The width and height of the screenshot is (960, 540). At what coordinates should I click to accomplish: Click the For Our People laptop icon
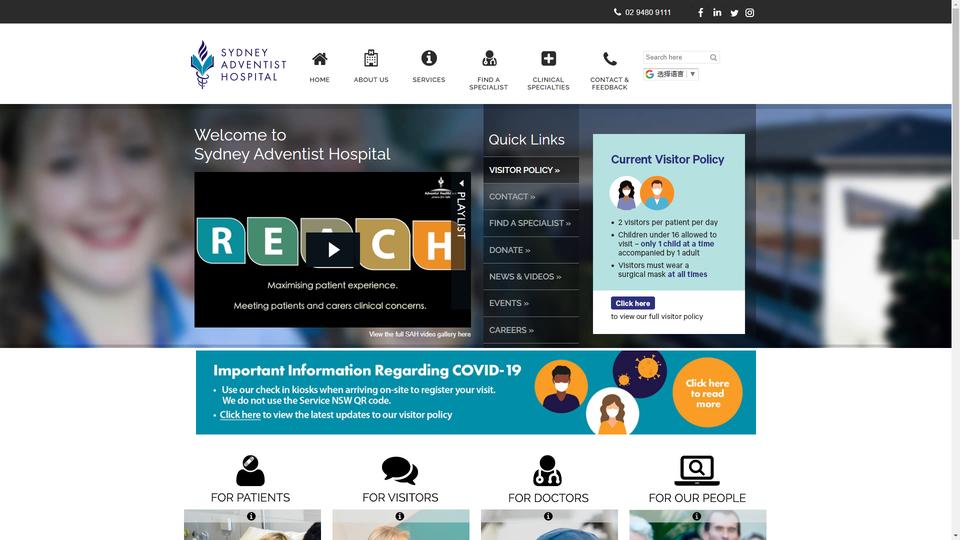click(697, 470)
